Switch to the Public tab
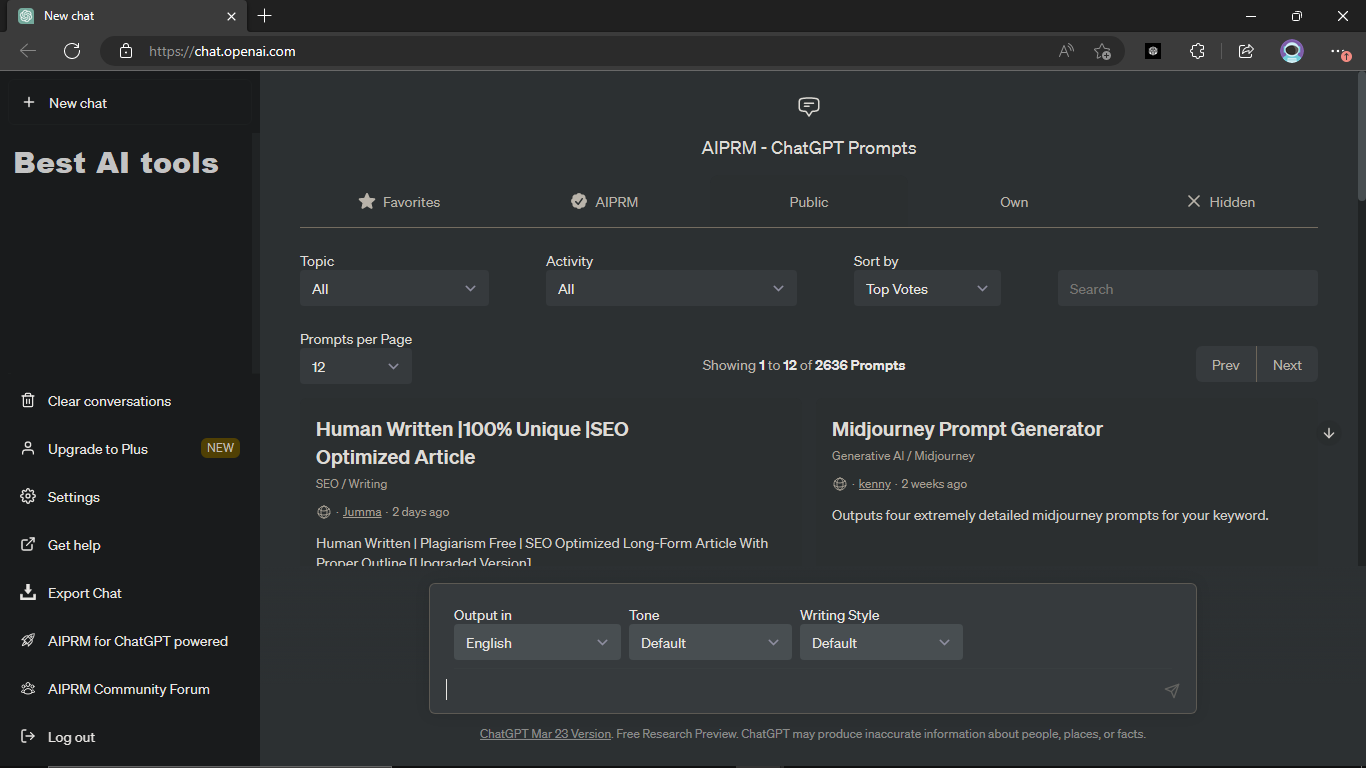The image size is (1366, 768). (x=809, y=202)
